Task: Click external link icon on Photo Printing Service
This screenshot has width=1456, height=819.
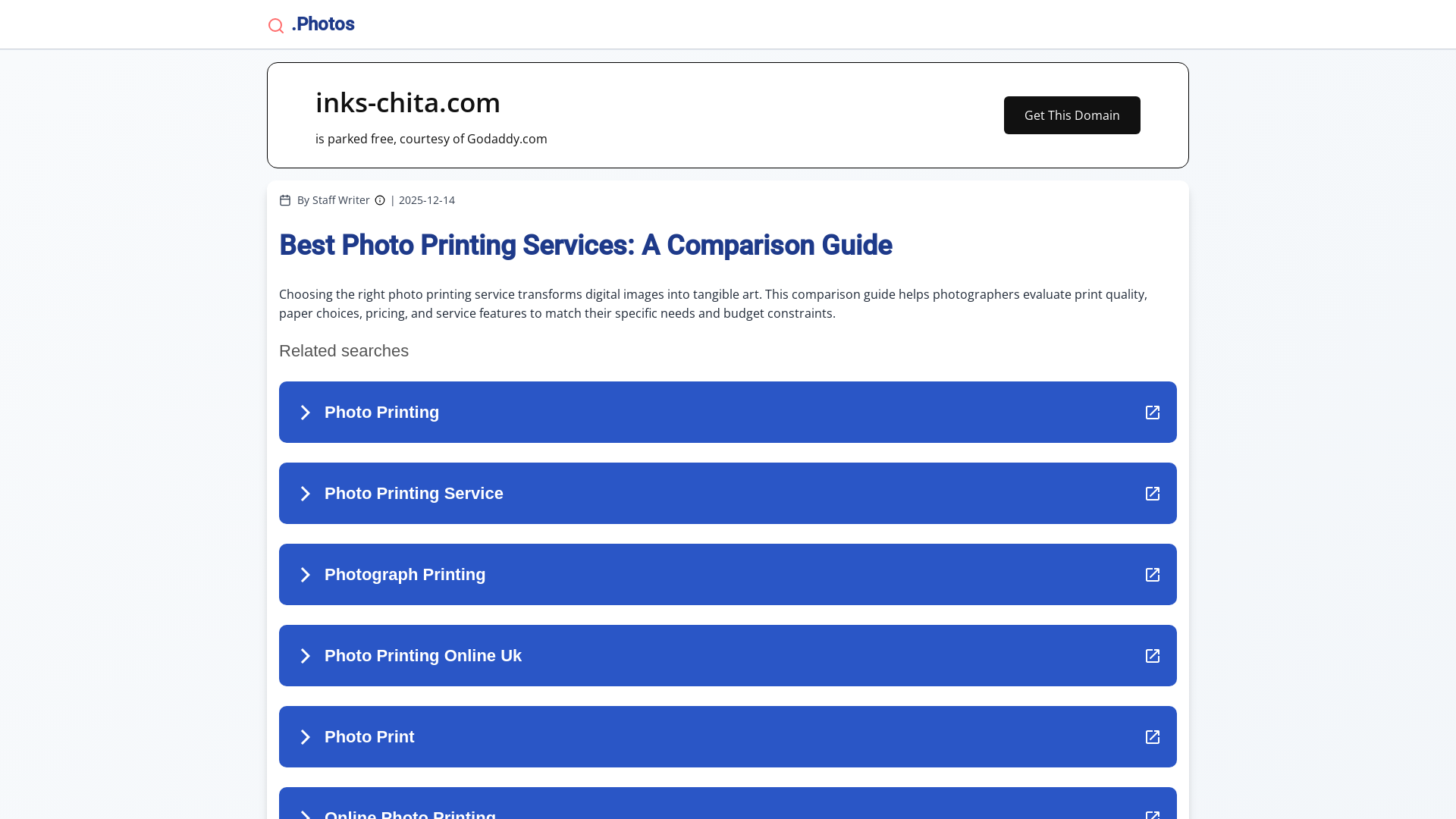Action: pyautogui.click(x=1152, y=494)
